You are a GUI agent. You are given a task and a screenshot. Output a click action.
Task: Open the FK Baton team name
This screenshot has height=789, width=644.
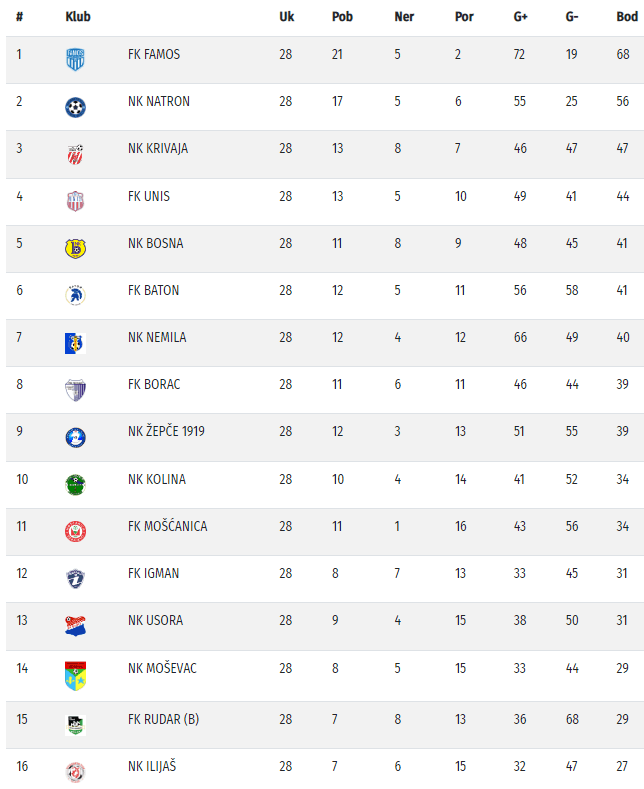click(154, 290)
